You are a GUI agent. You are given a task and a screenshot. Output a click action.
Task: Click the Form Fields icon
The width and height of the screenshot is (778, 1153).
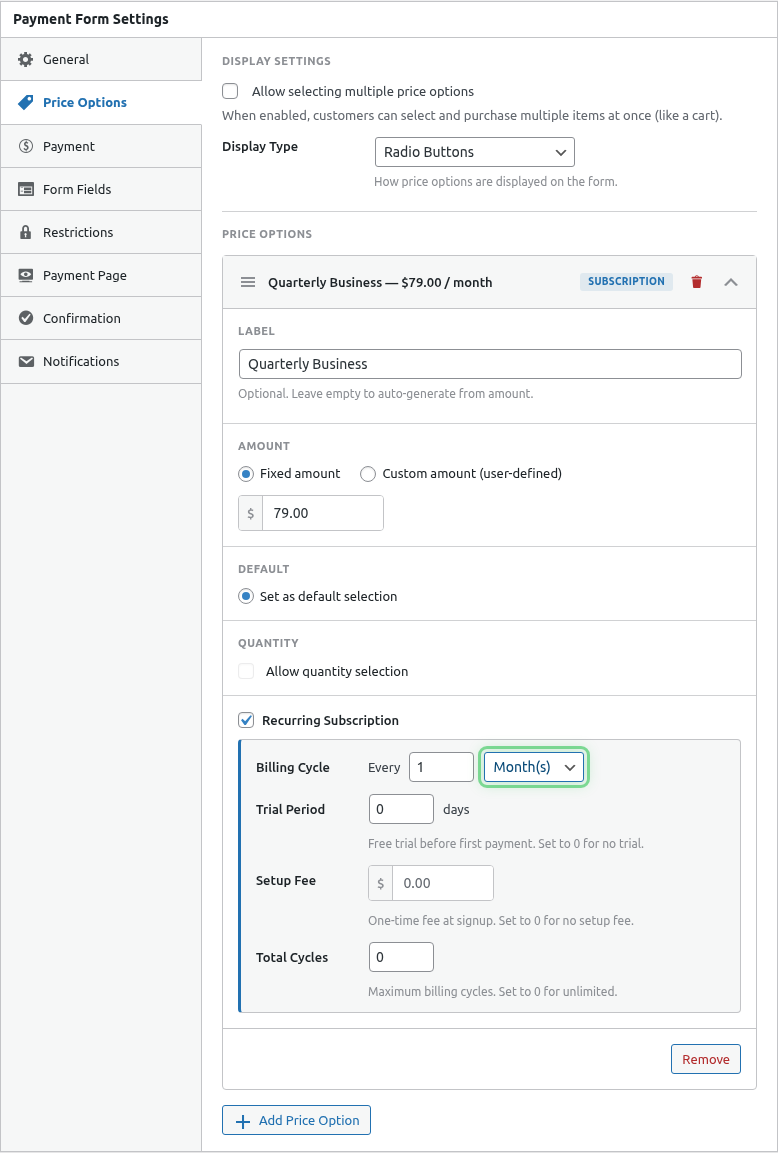tap(26, 189)
